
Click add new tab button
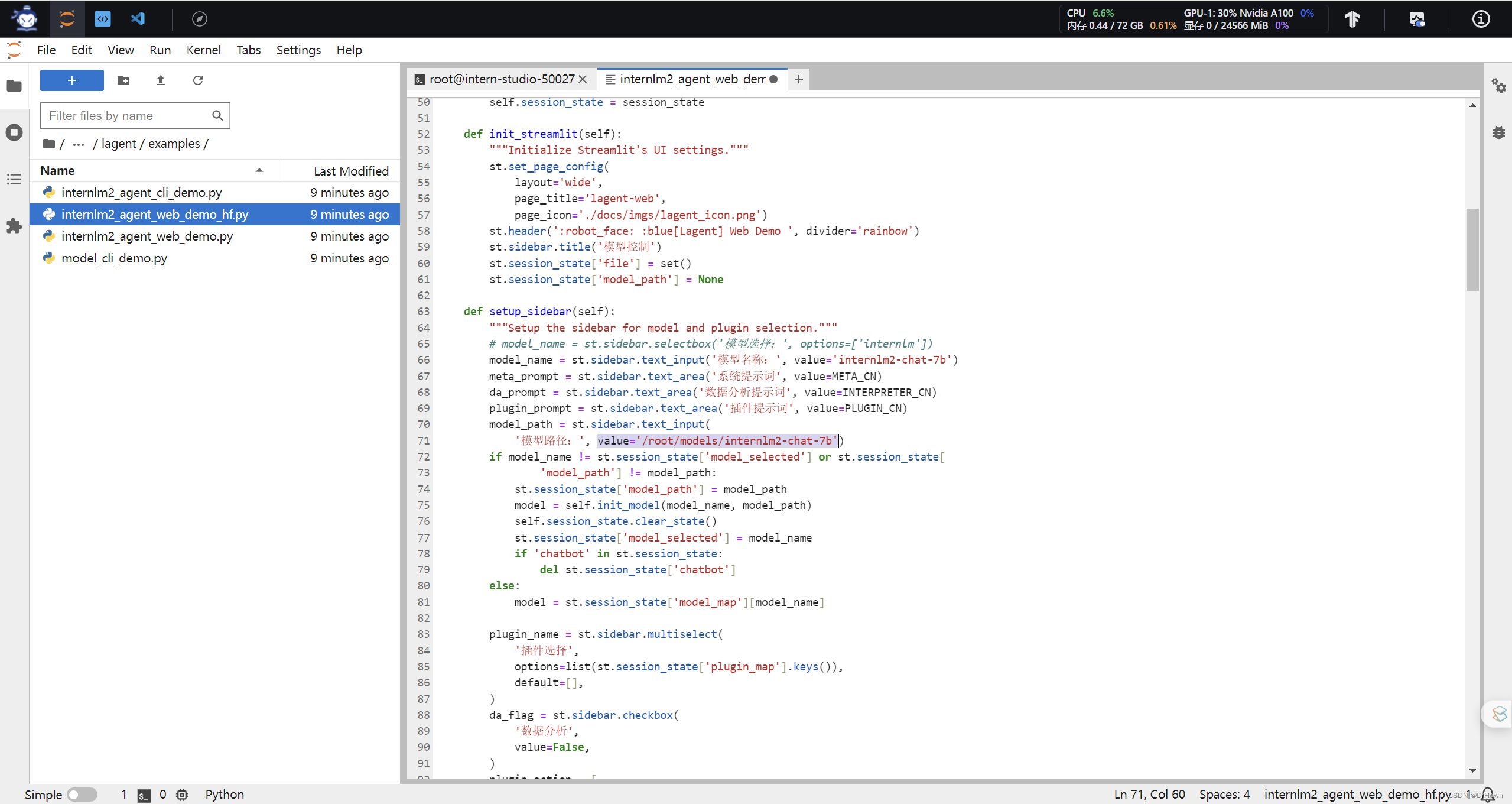pyautogui.click(x=799, y=78)
